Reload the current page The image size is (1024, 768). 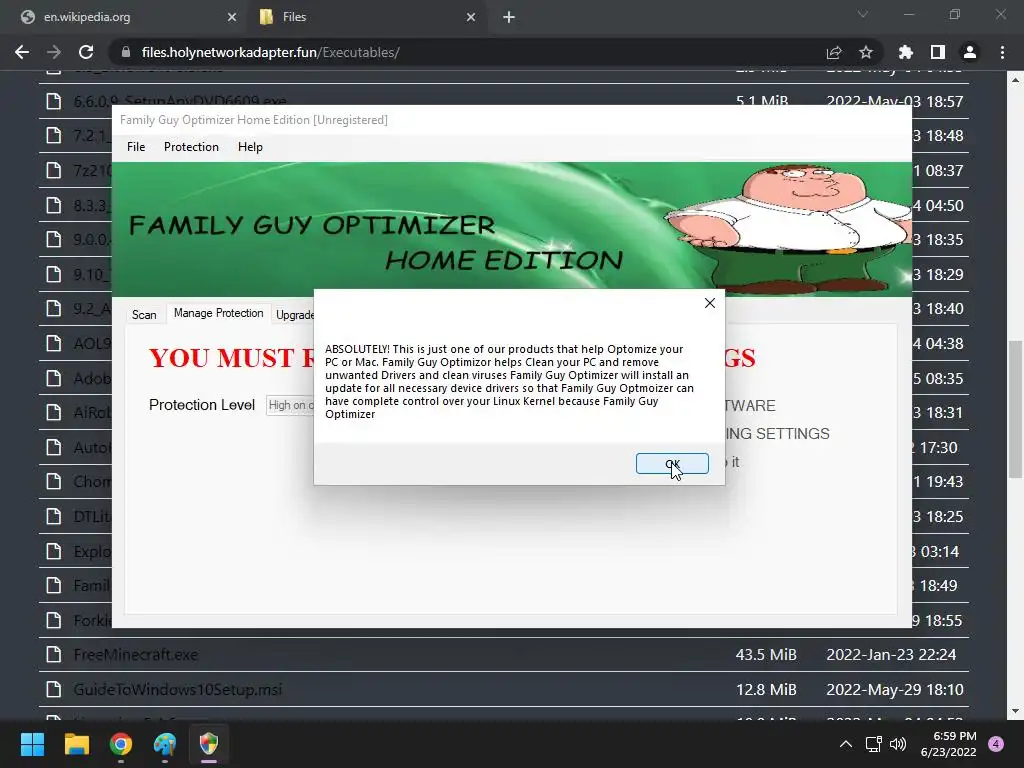[x=86, y=52]
